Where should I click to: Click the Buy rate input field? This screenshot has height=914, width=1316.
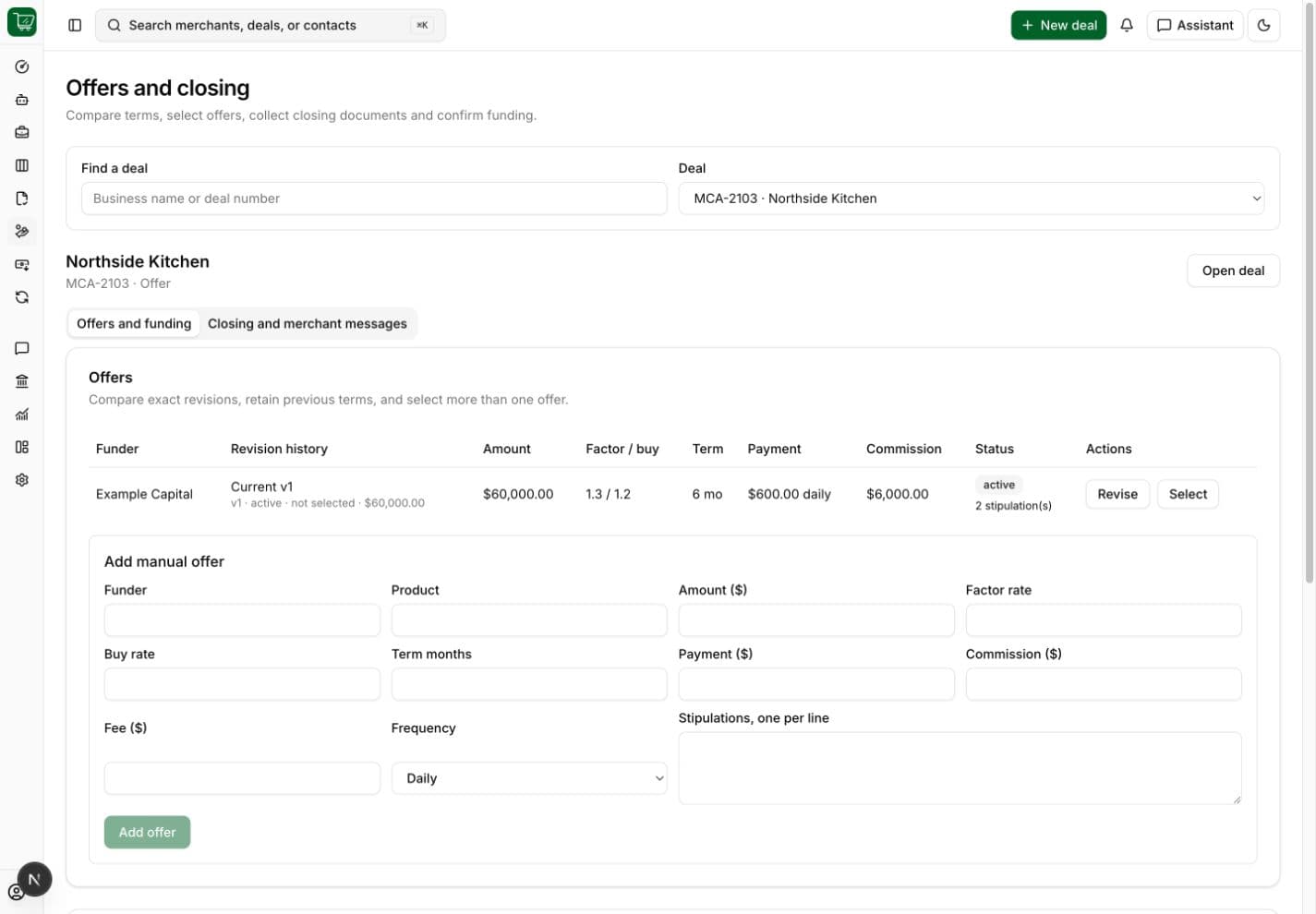coord(242,684)
